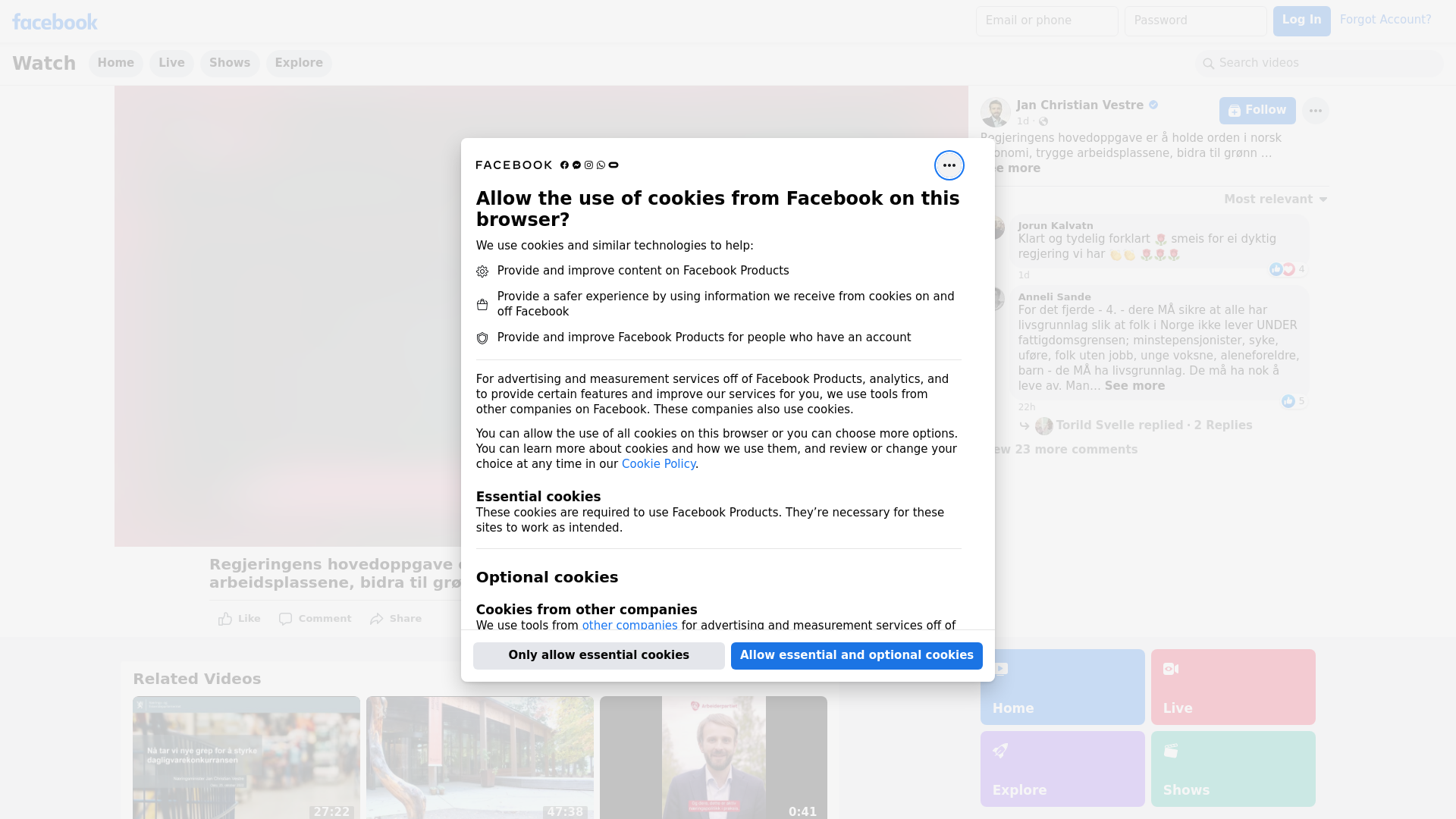Open the post options ellipsis beside Follow

(1316, 111)
